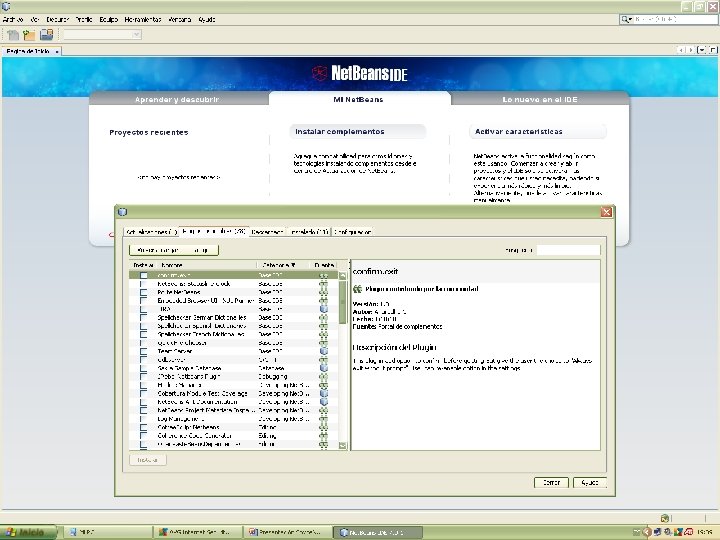
Task: Click source icon in Spellchecker French Dictionaries row
Action: pyautogui.click(x=324, y=334)
